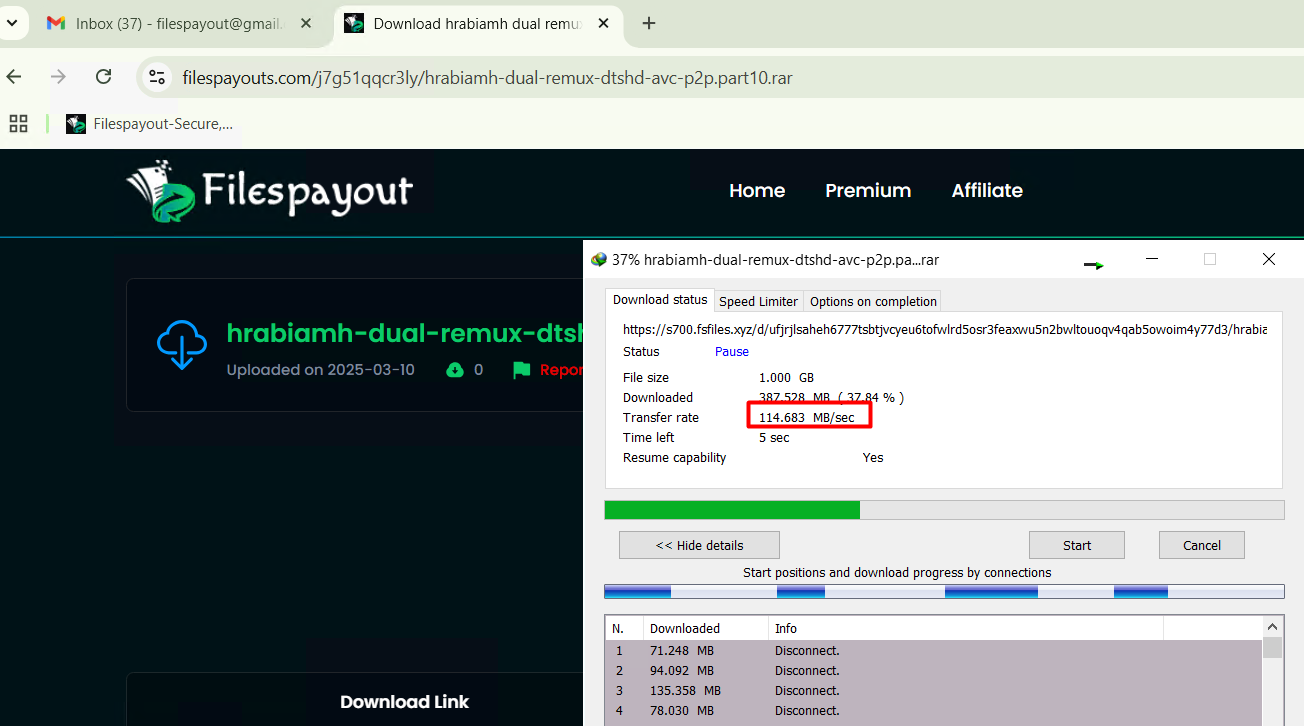1304x726 pixels.
Task: Go to the Premium page
Action: tap(867, 191)
